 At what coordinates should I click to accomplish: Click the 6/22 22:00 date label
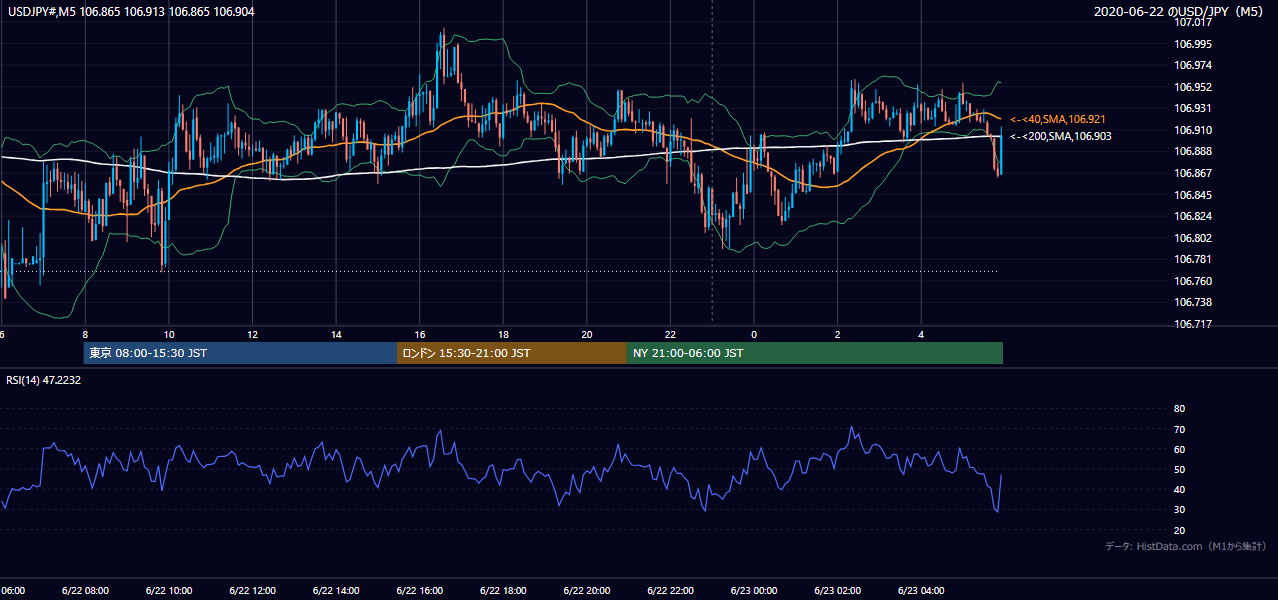[x=669, y=591]
